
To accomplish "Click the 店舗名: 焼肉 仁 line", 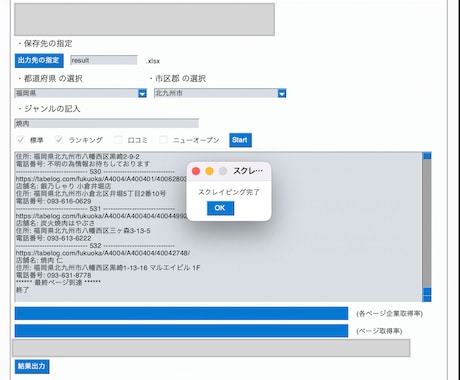I will [x=39, y=260].
